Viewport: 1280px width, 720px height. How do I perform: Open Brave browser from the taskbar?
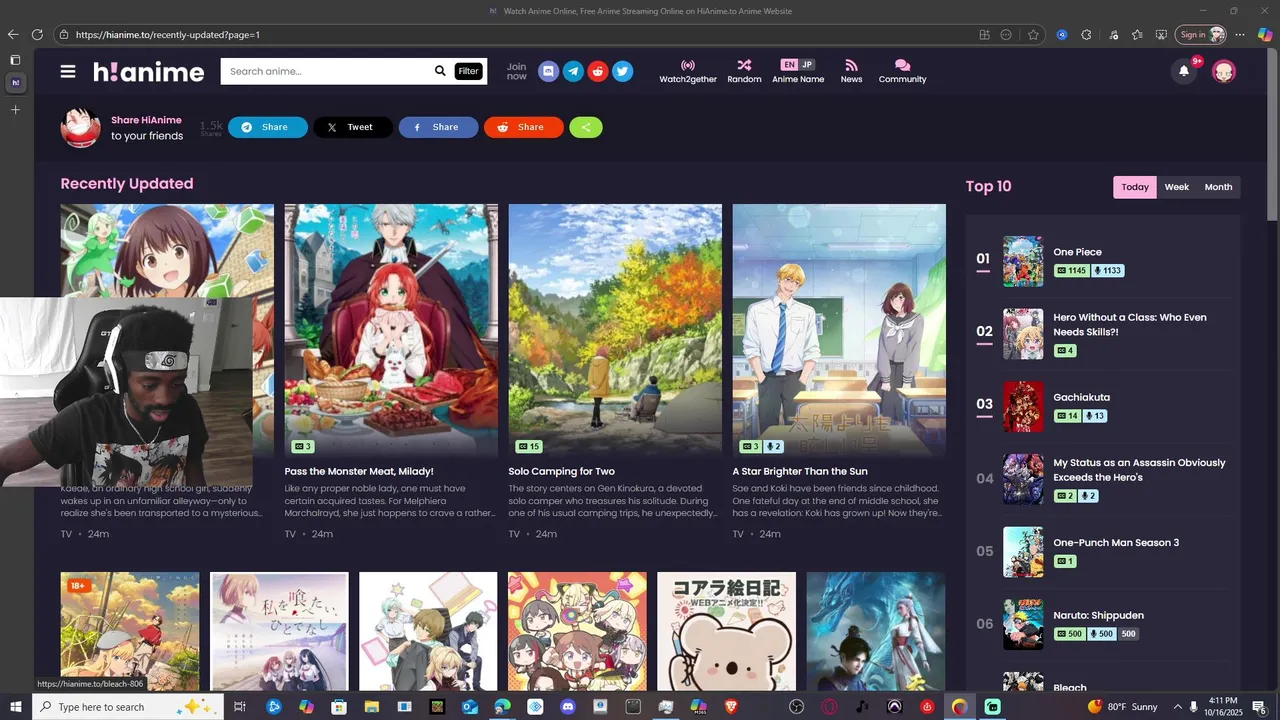[x=731, y=707]
